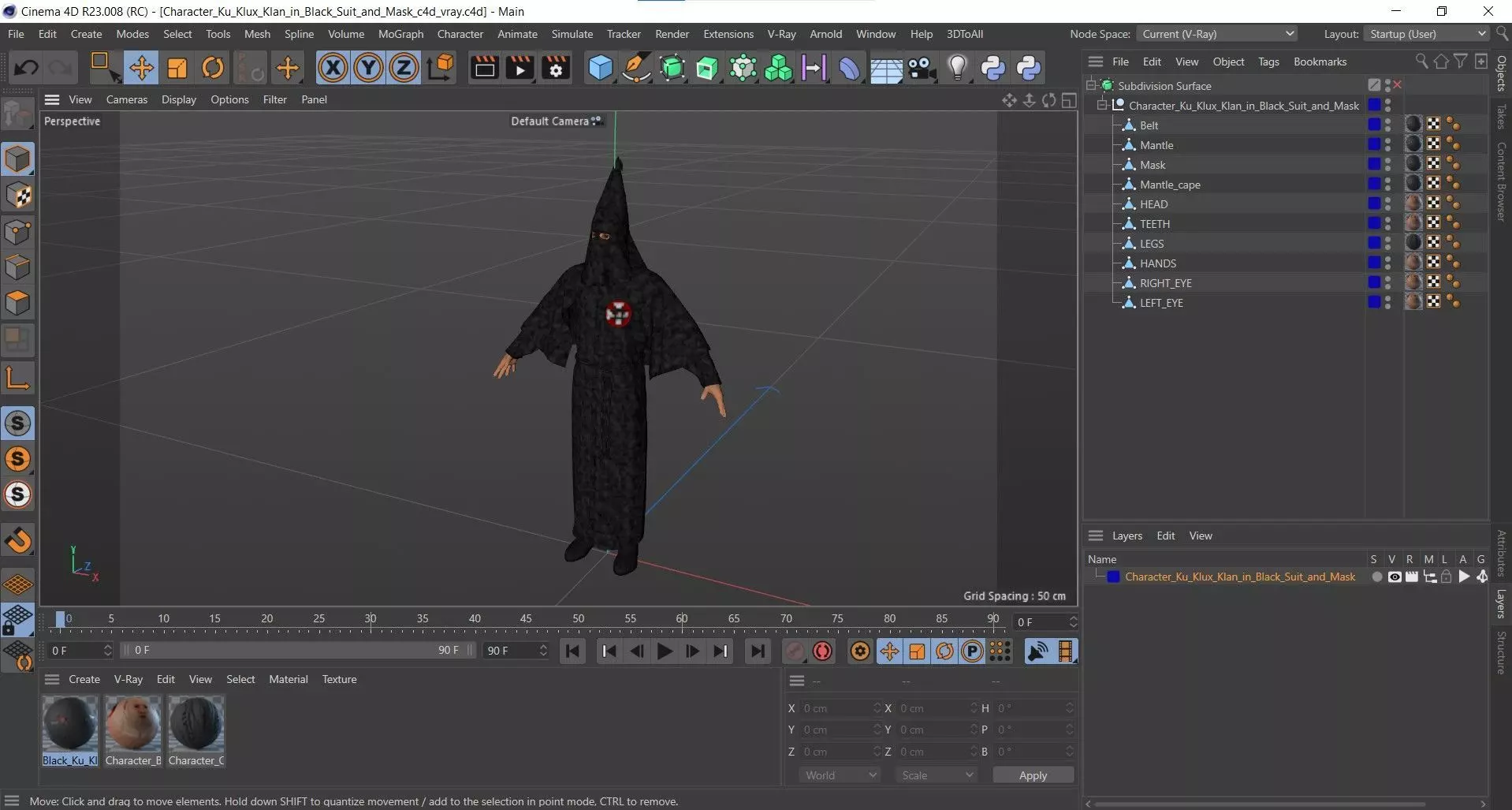This screenshot has height=810, width=1512.
Task: Click Render View clapperboard icon
Action: (484, 68)
